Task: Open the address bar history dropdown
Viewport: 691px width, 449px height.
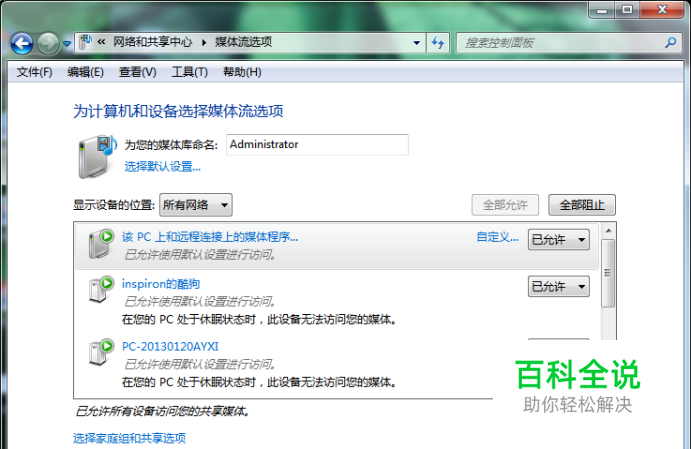Action: point(416,43)
